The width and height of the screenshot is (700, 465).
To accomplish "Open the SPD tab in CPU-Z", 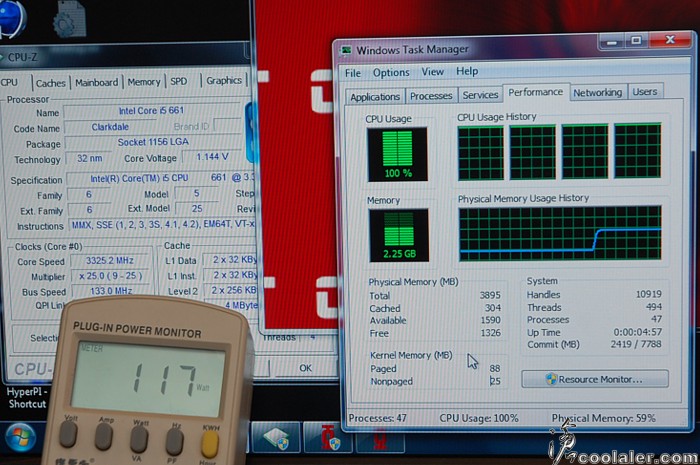I will point(179,81).
